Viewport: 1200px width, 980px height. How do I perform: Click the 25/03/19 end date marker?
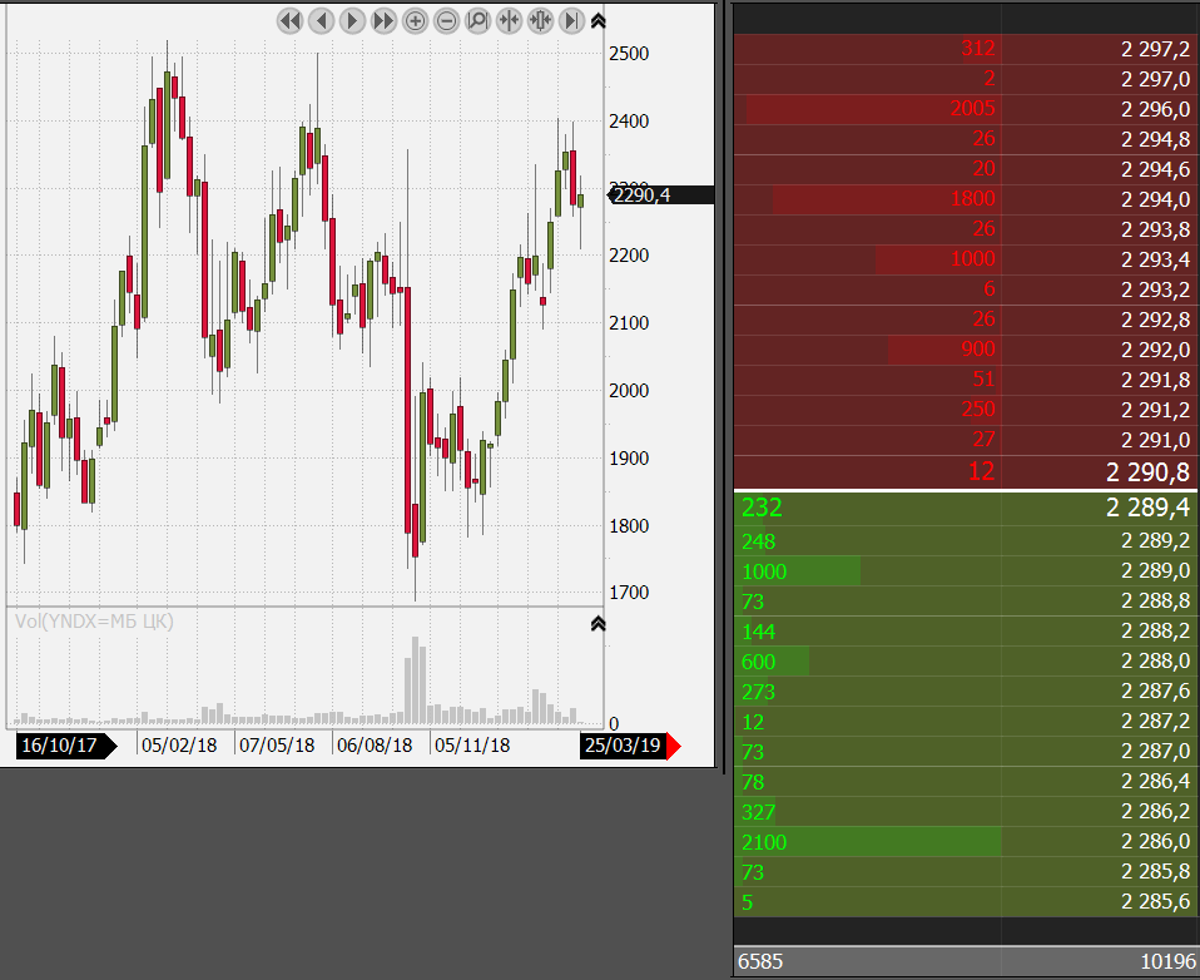(623, 746)
